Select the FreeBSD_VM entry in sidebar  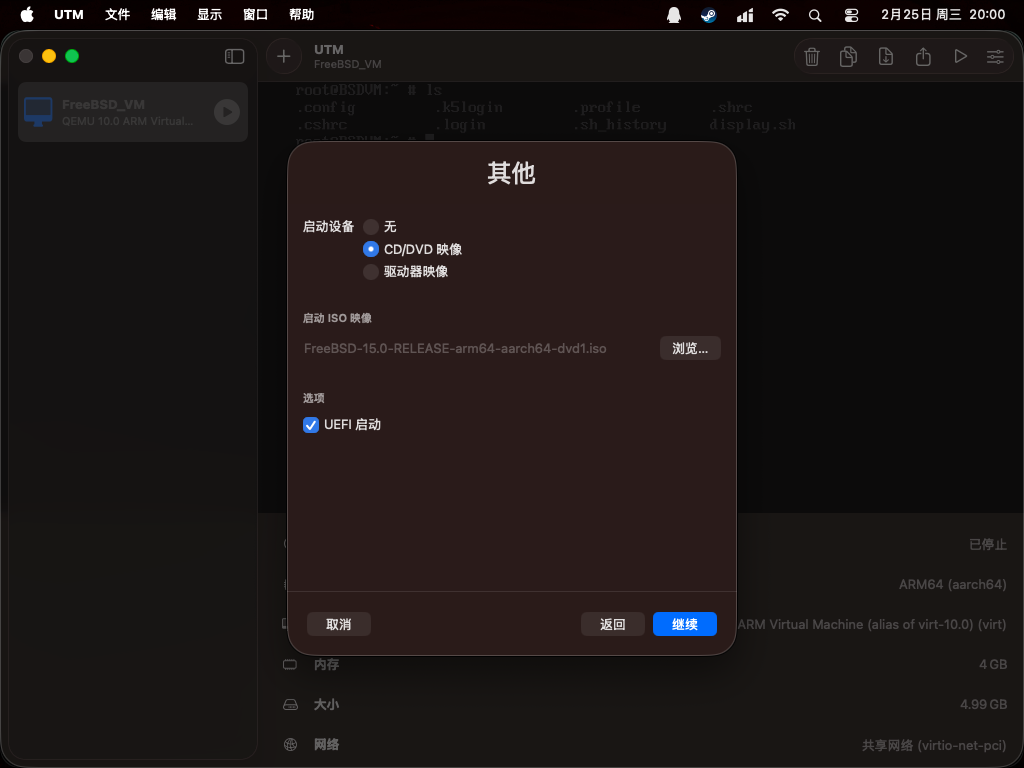point(133,112)
